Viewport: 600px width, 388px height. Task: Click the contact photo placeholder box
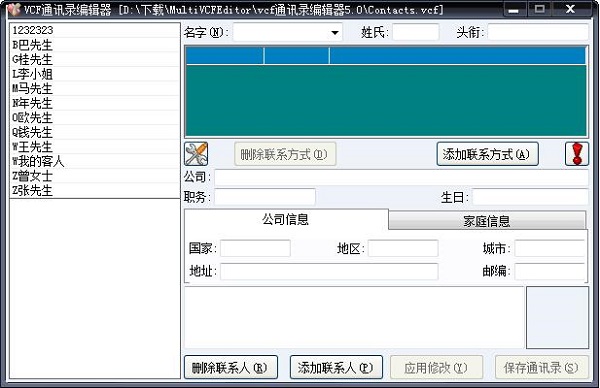(x=558, y=318)
